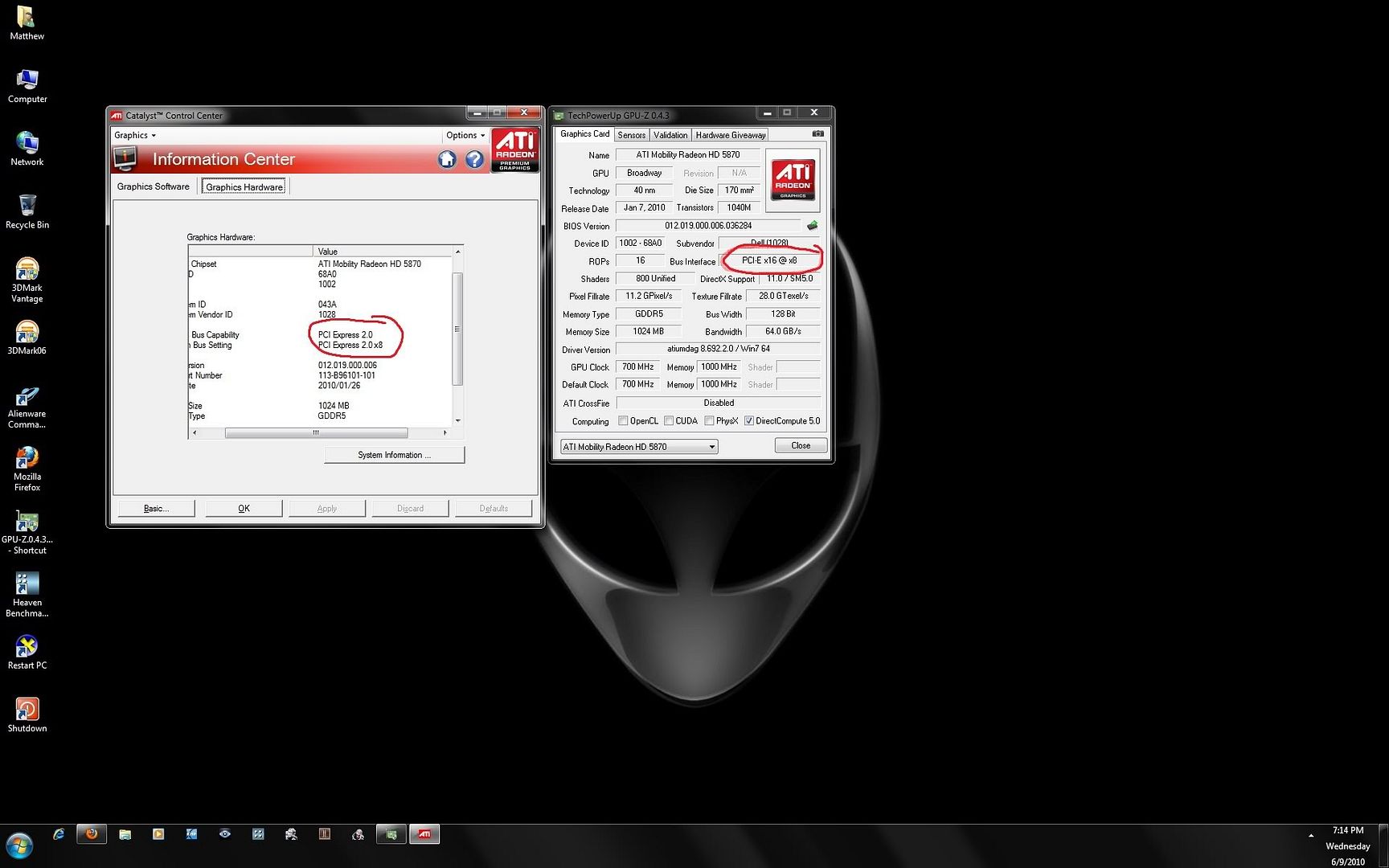Open Alienware Command Center shortcut
Viewport: 1389px width, 868px height.
click(27, 407)
